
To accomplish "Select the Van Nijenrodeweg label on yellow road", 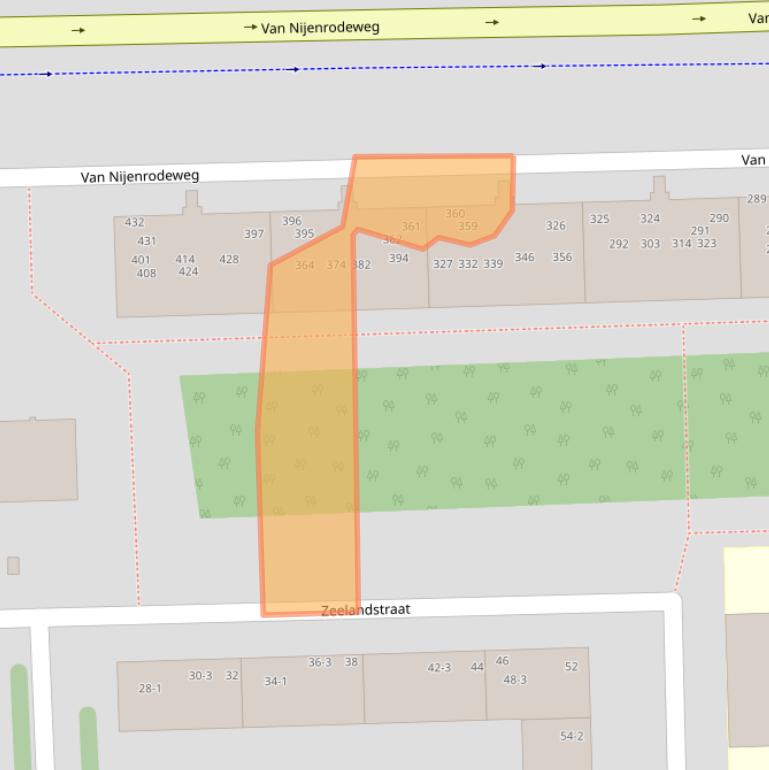I will tap(320, 27).
